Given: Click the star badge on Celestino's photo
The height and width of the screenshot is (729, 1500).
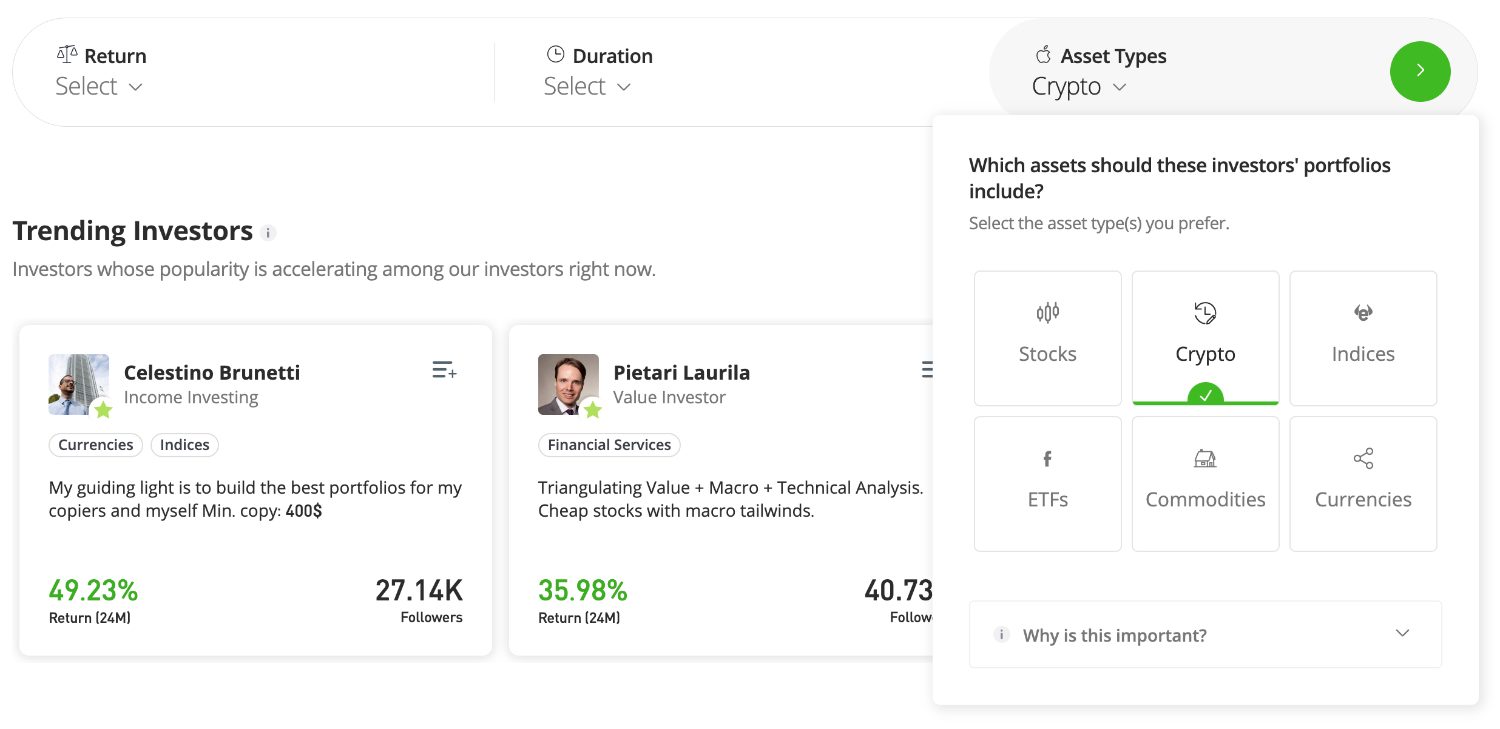Looking at the screenshot, I should 102,409.
